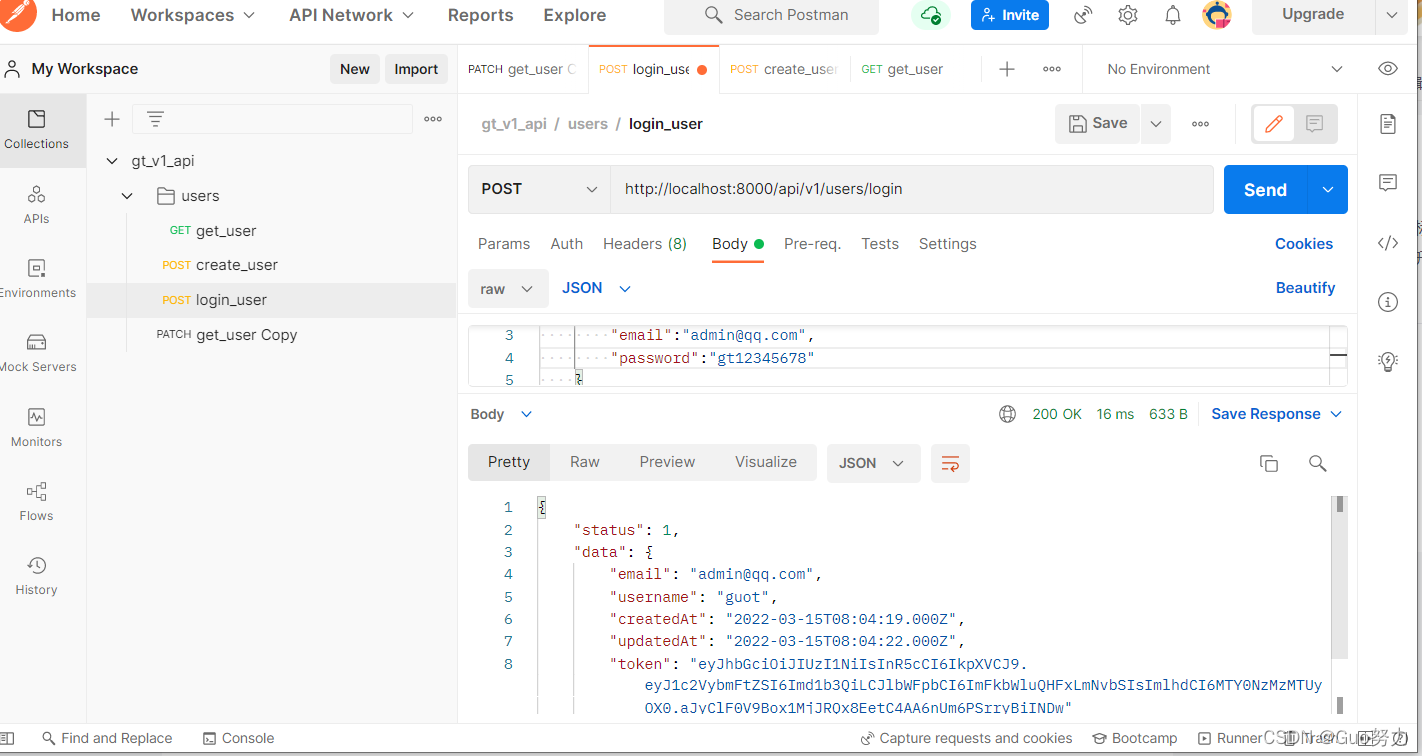Image resolution: width=1422 pixels, height=756 pixels.
Task: Open related requests lightbulb icon
Action: pos(1388,361)
